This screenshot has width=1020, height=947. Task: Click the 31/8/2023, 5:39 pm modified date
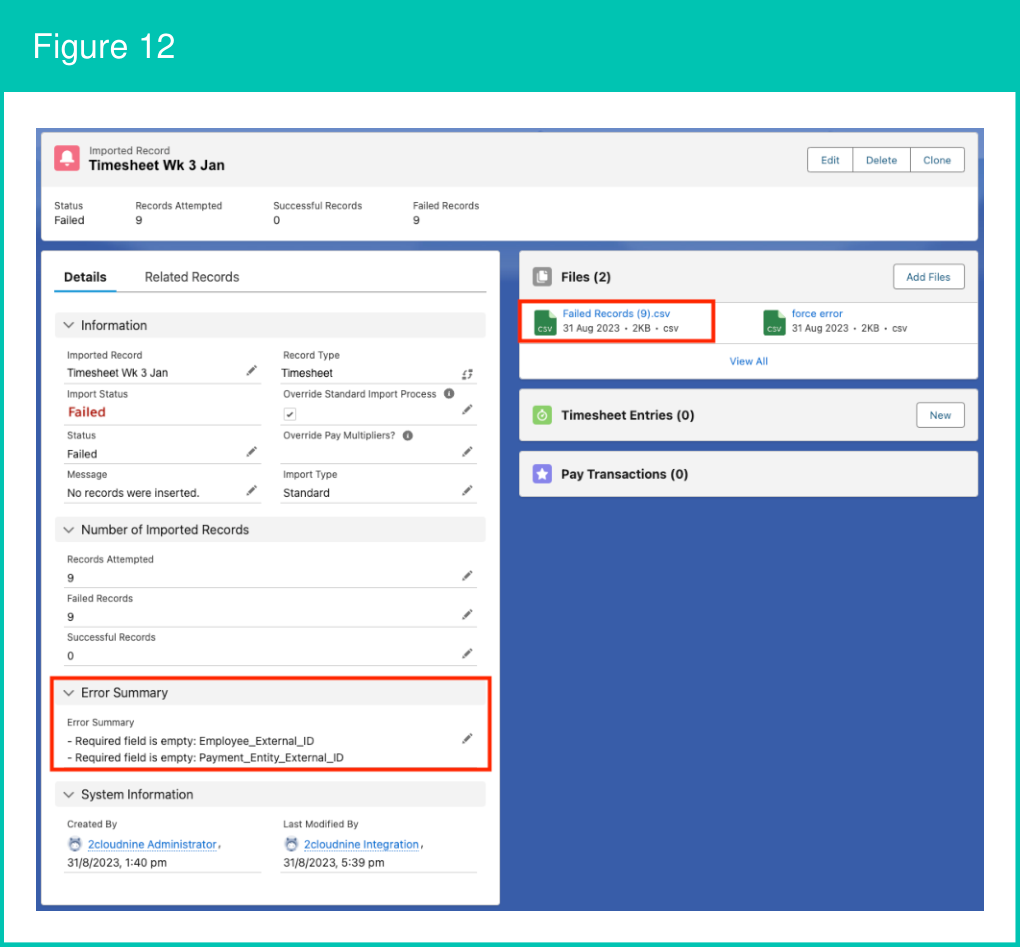(334, 862)
